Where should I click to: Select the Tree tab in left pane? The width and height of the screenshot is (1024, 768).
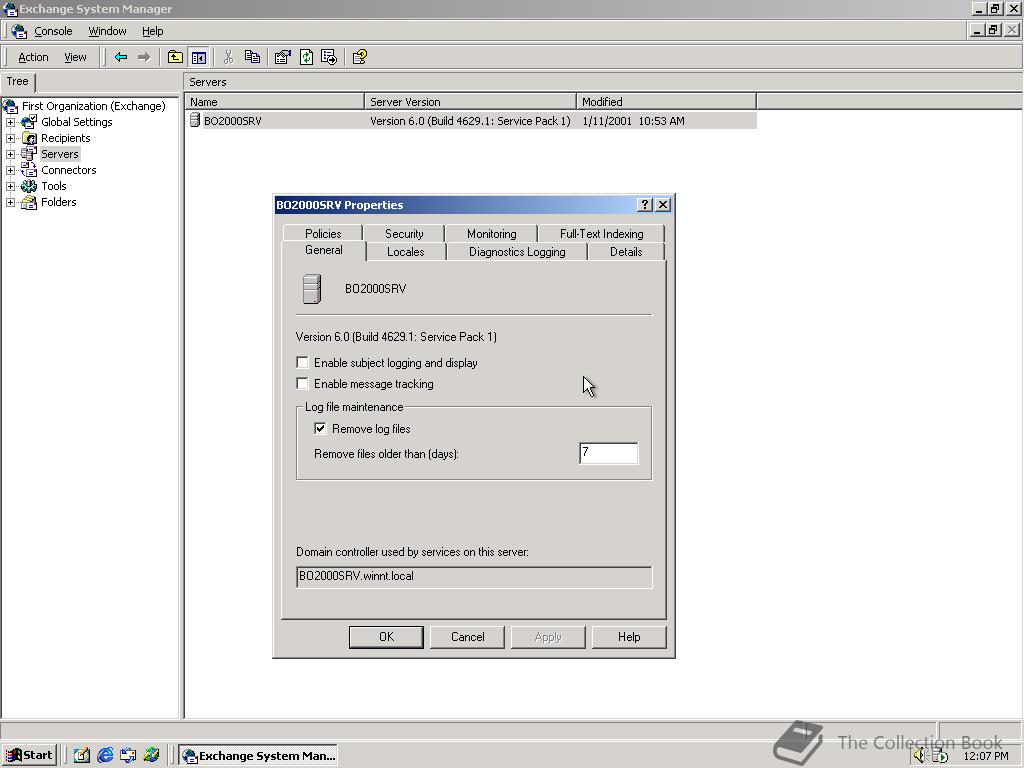[18, 82]
